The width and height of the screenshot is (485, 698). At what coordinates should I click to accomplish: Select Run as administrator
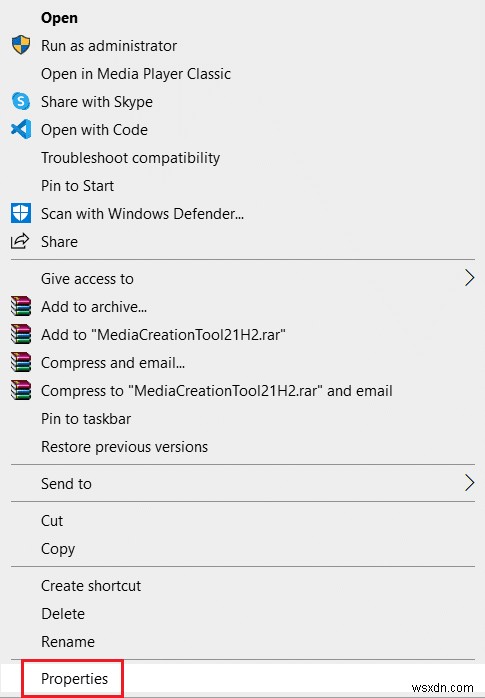pos(109,46)
